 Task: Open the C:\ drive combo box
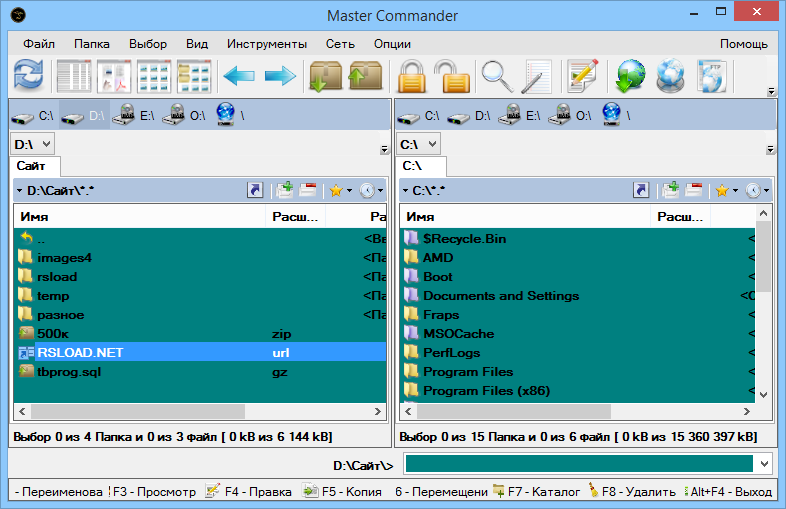click(419, 144)
